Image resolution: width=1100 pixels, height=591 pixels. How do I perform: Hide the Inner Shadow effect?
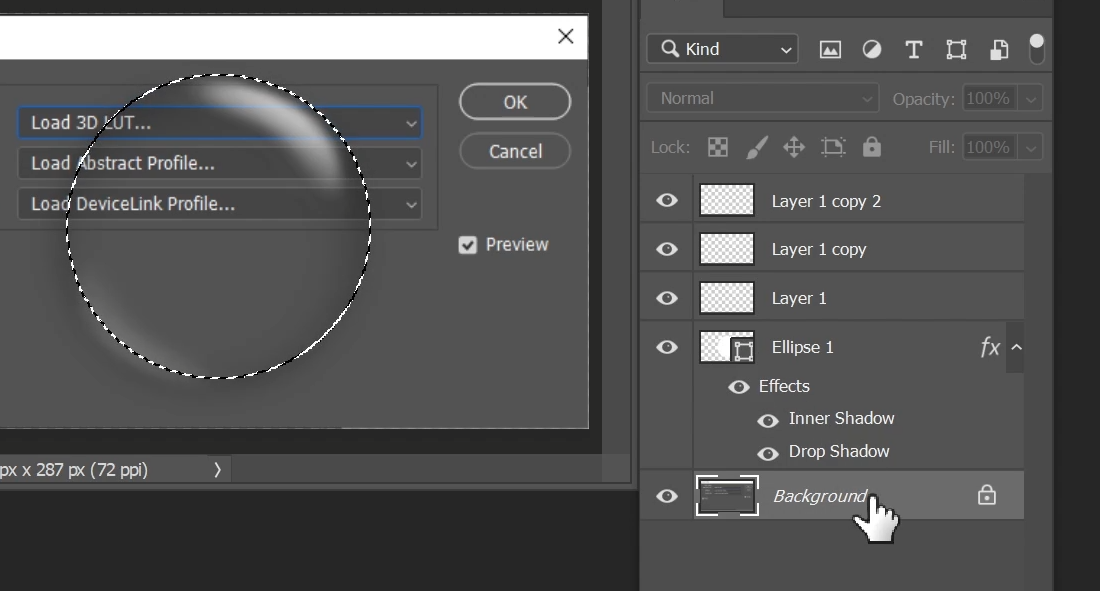[767, 420]
